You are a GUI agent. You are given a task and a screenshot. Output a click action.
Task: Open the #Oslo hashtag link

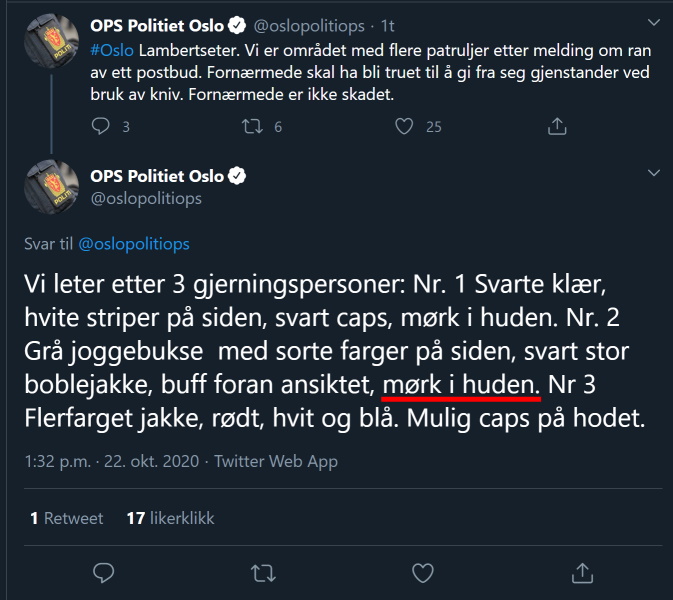(x=112, y=51)
